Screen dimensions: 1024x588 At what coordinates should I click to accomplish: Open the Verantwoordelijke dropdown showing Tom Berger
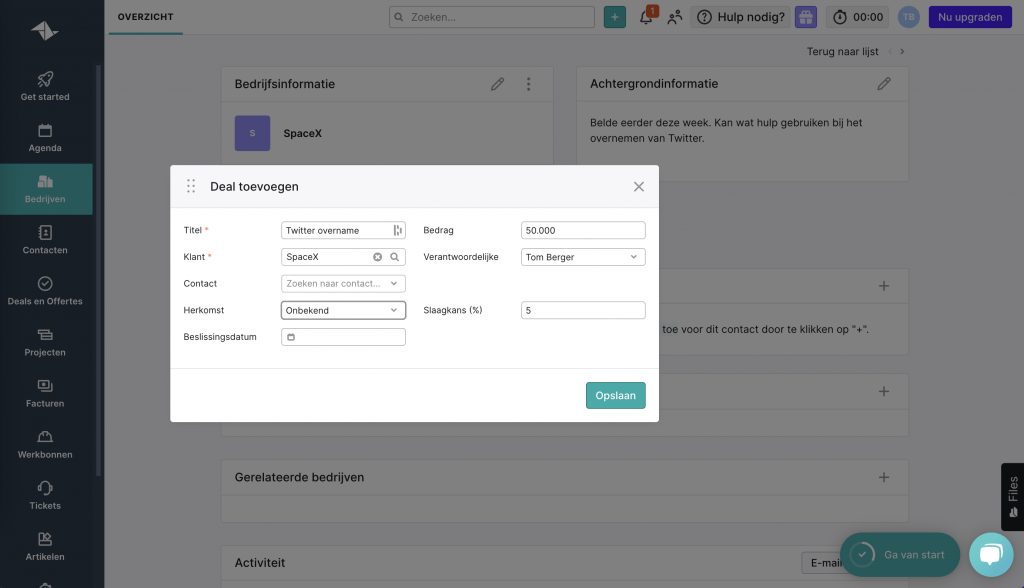tap(583, 257)
